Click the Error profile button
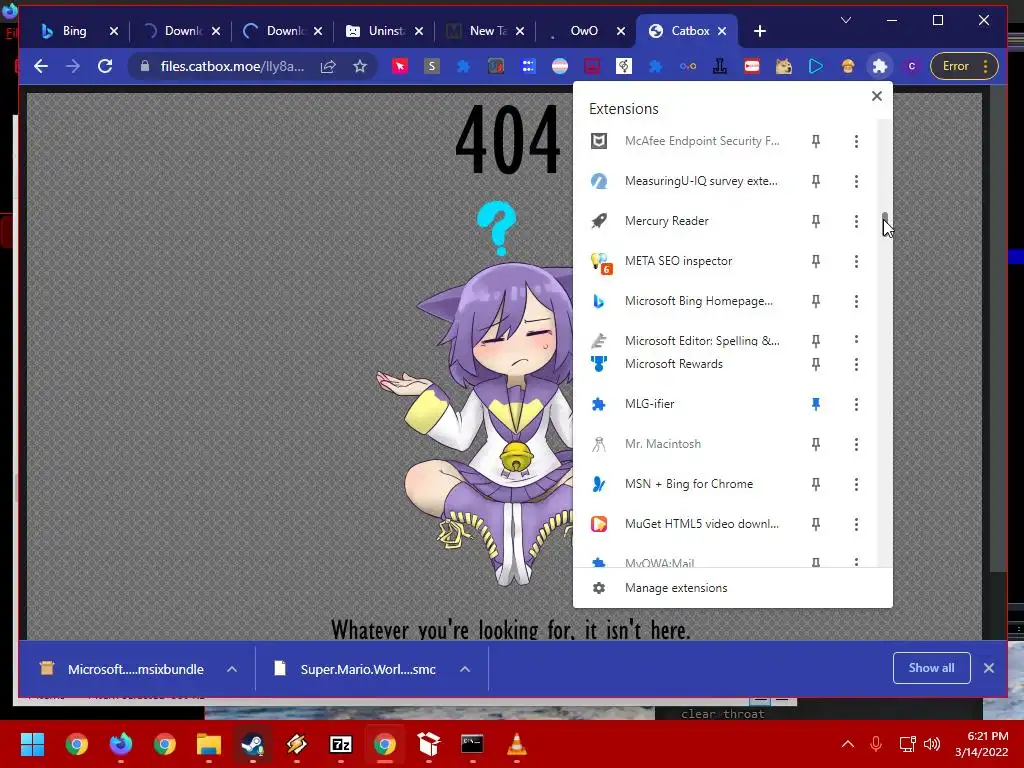1024x768 pixels. tap(964, 66)
